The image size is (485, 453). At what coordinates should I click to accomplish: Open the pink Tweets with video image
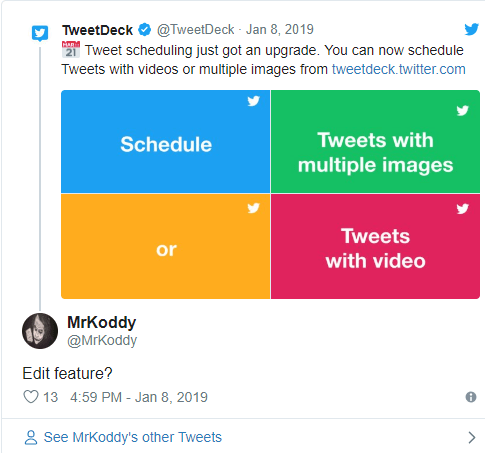pyautogui.click(x=375, y=246)
